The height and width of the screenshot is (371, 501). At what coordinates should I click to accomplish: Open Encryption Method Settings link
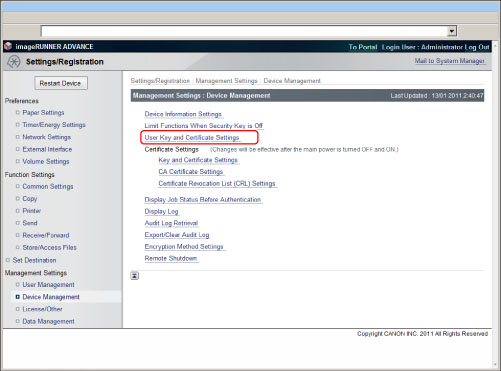click(x=184, y=247)
